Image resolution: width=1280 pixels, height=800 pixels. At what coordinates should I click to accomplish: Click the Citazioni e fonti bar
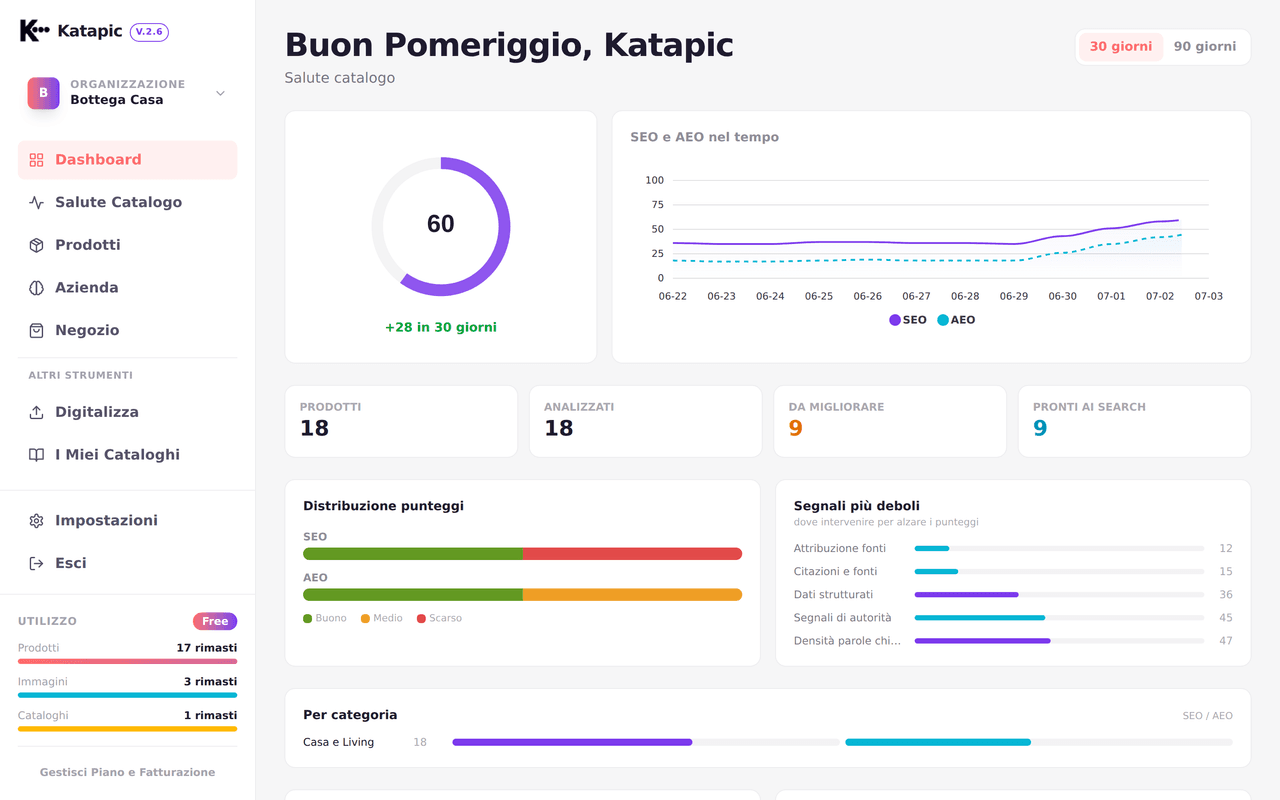point(1059,572)
